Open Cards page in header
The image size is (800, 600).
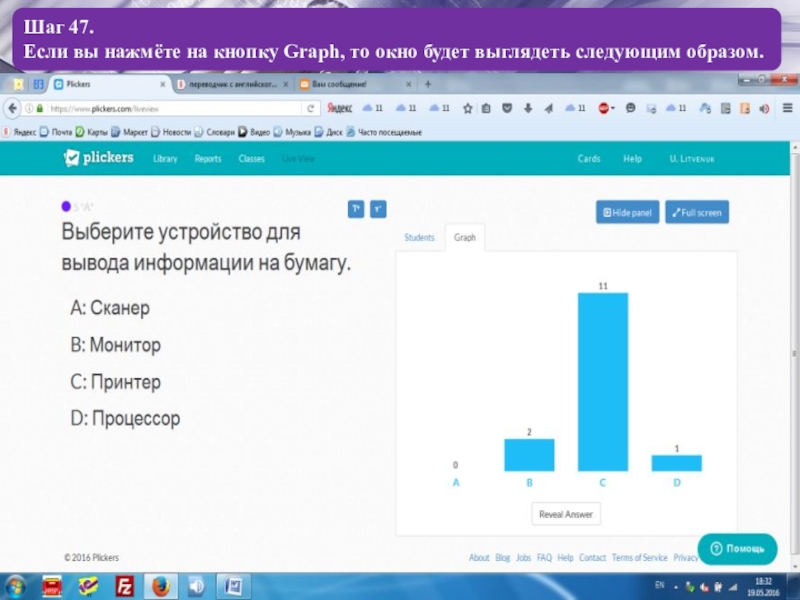[x=589, y=159]
